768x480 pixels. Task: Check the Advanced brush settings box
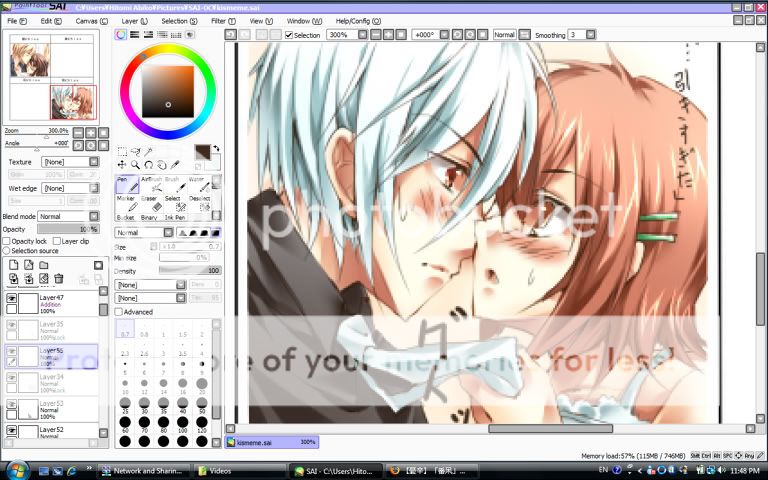(118, 312)
